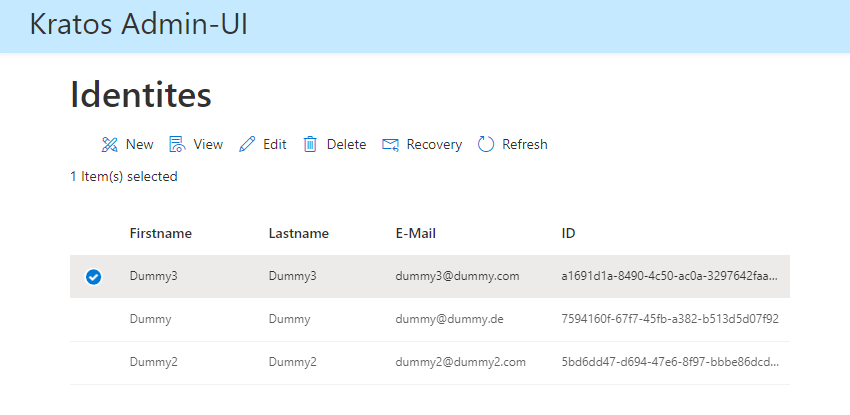Click the New button label
Viewport: 850px width, 415px height.
pos(139,144)
